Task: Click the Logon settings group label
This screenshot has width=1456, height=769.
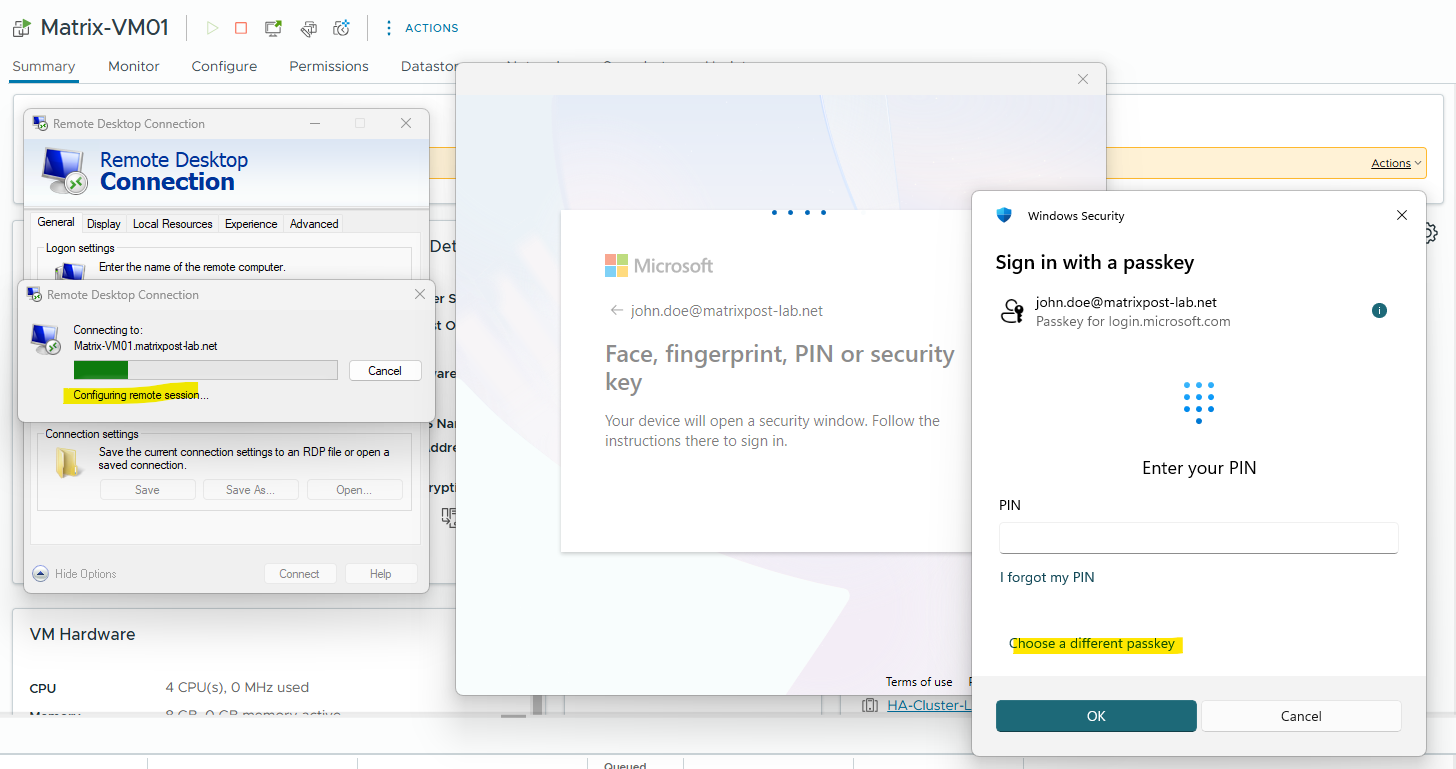Action: click(x=80, y=248)
